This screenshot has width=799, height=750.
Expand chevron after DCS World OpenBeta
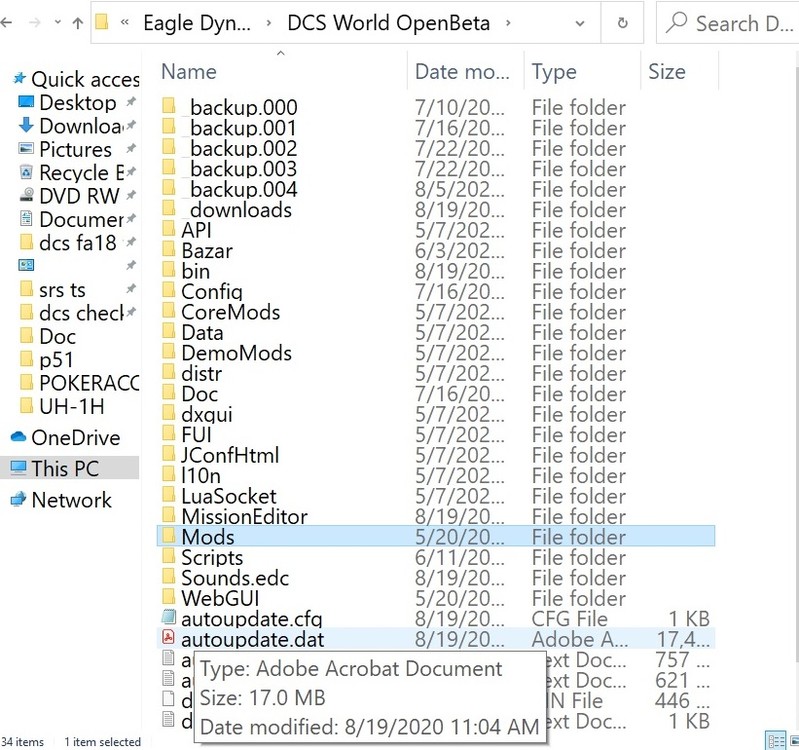point(508,23)
